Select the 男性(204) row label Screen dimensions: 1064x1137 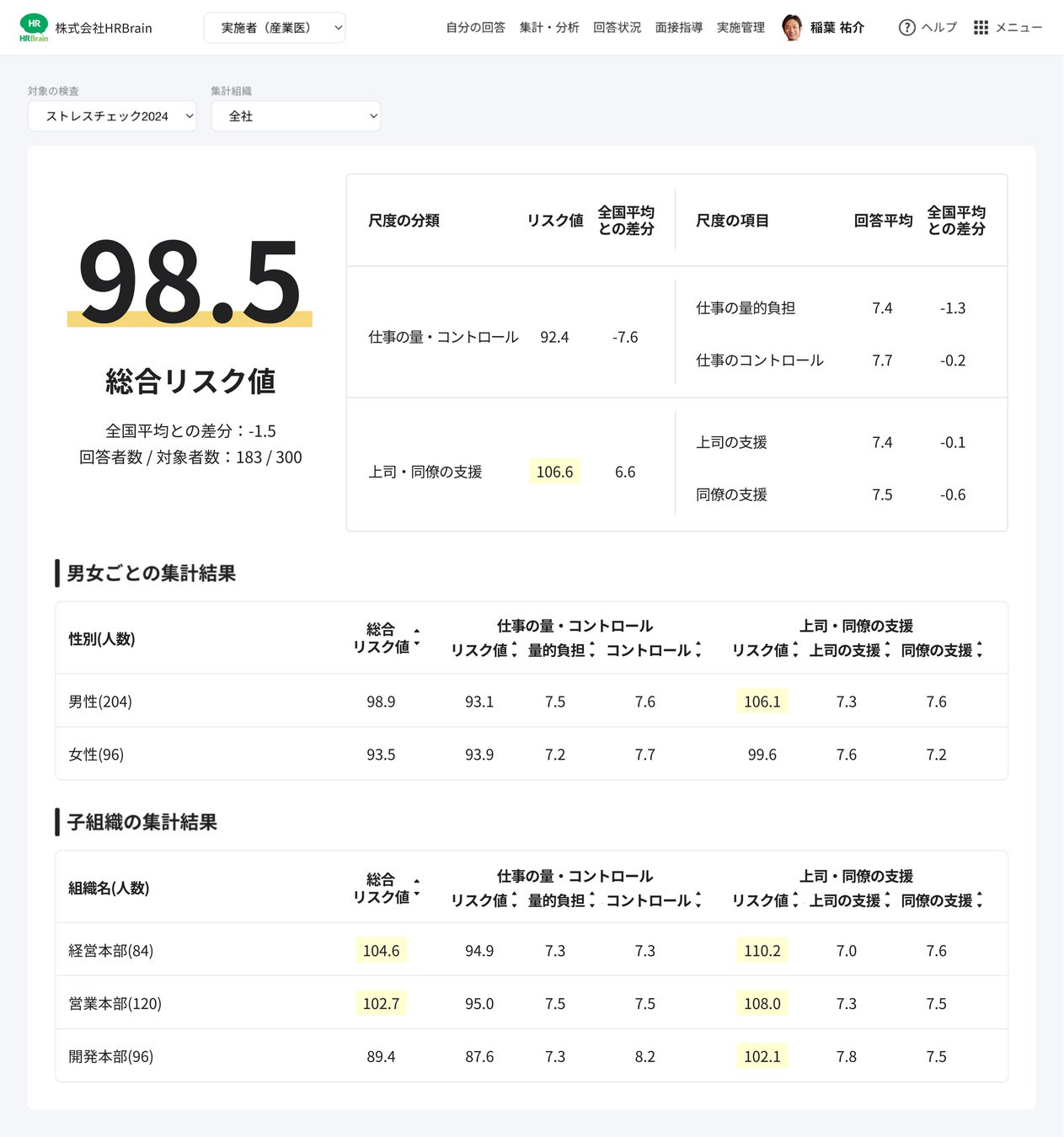pos(99,702)
